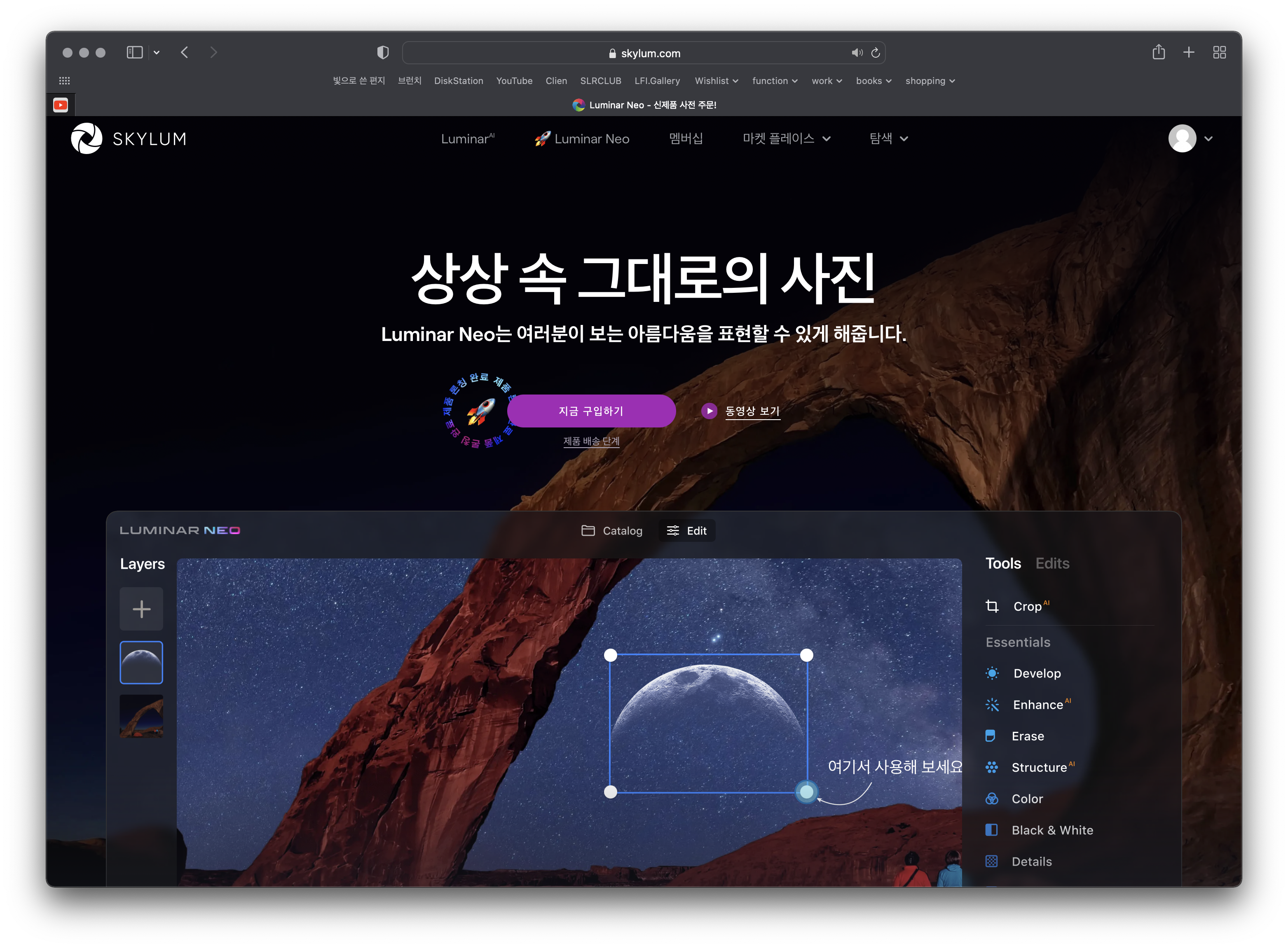
Task: Select the Develop tool icon
Action: click(x=992, y=673)
